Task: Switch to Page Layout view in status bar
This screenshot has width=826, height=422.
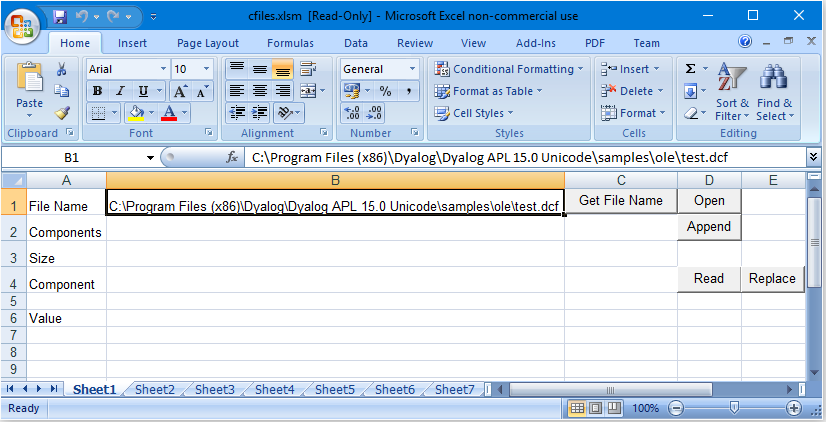Action: click(x=597, y=408)
